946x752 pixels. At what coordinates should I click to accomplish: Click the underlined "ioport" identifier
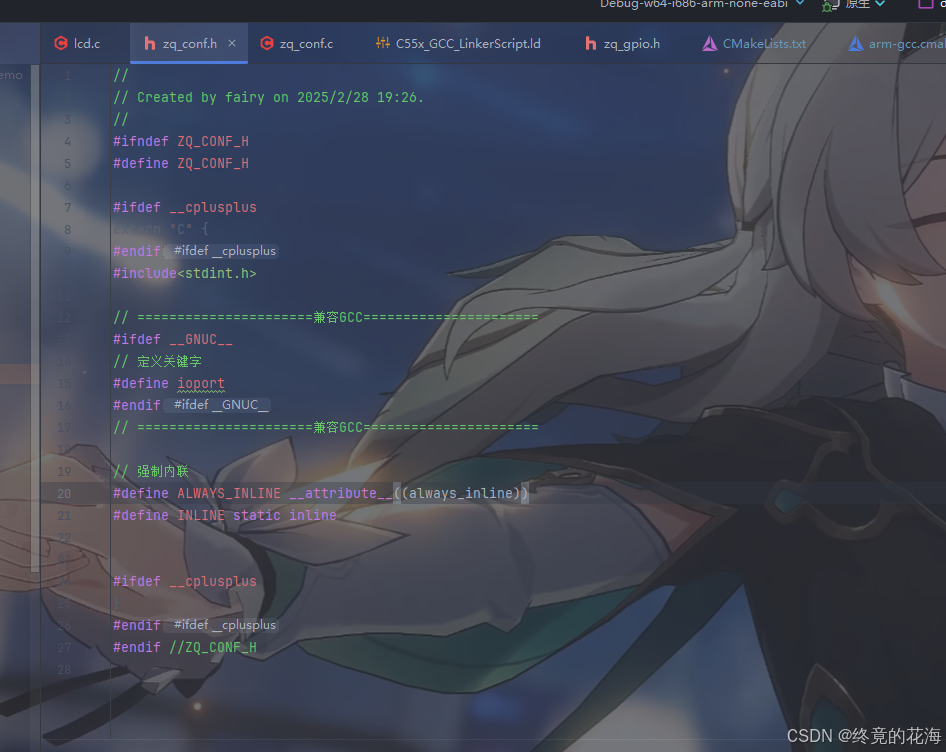click(x=201, y=383)
